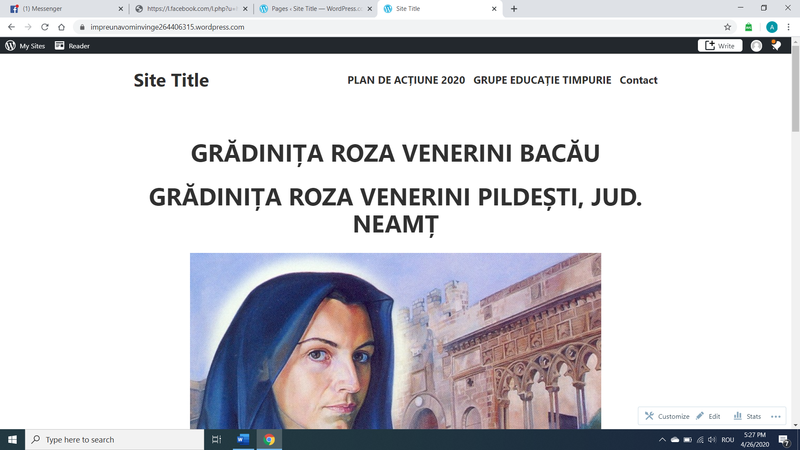Open GRUPE EDUCAȚIE TIMPURIE menu link
Image resolution: width=800 pixels, height=450 pixels.
click(x=542, y=80)
